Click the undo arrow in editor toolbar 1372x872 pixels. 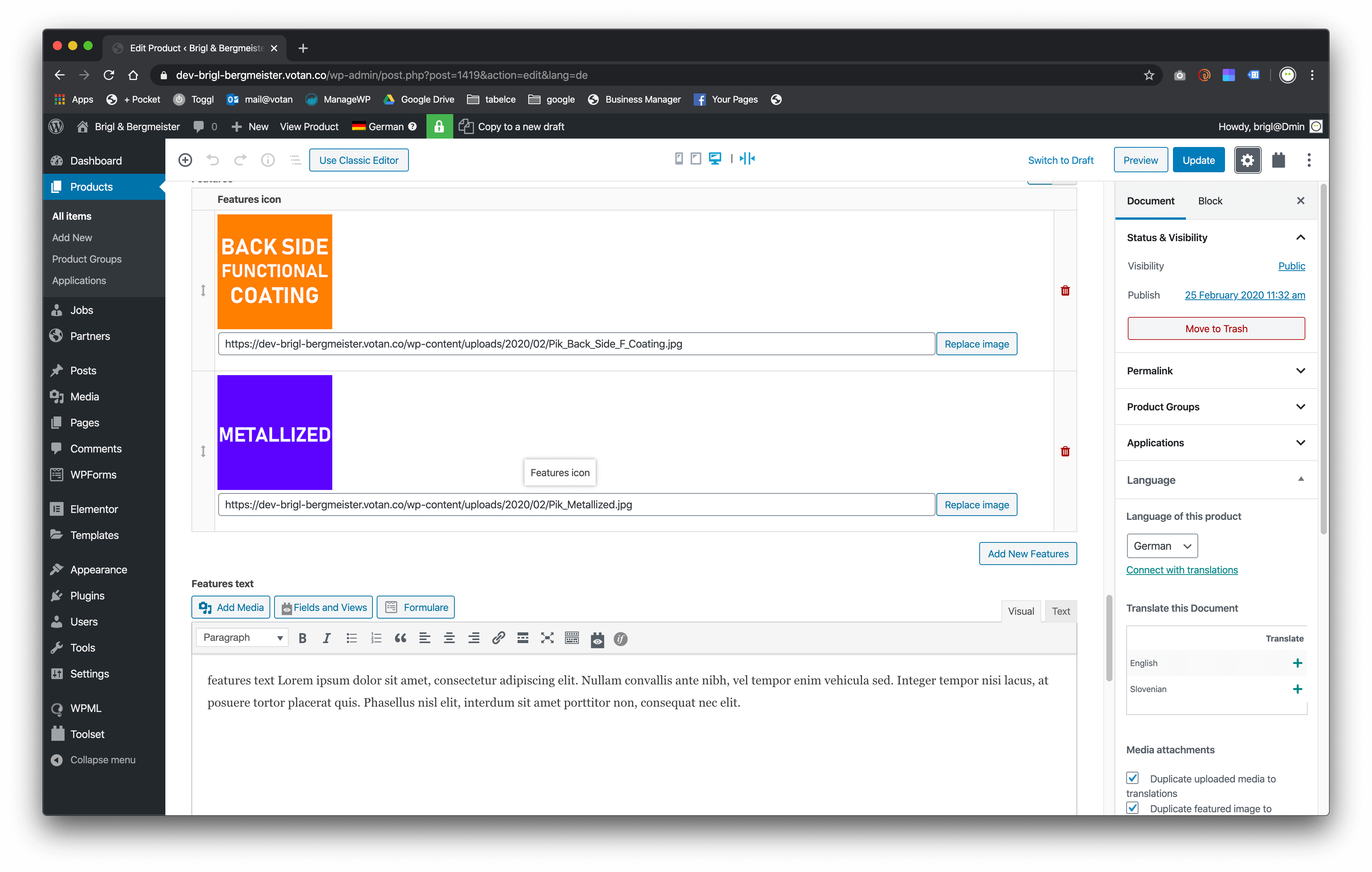click(212, 160)
